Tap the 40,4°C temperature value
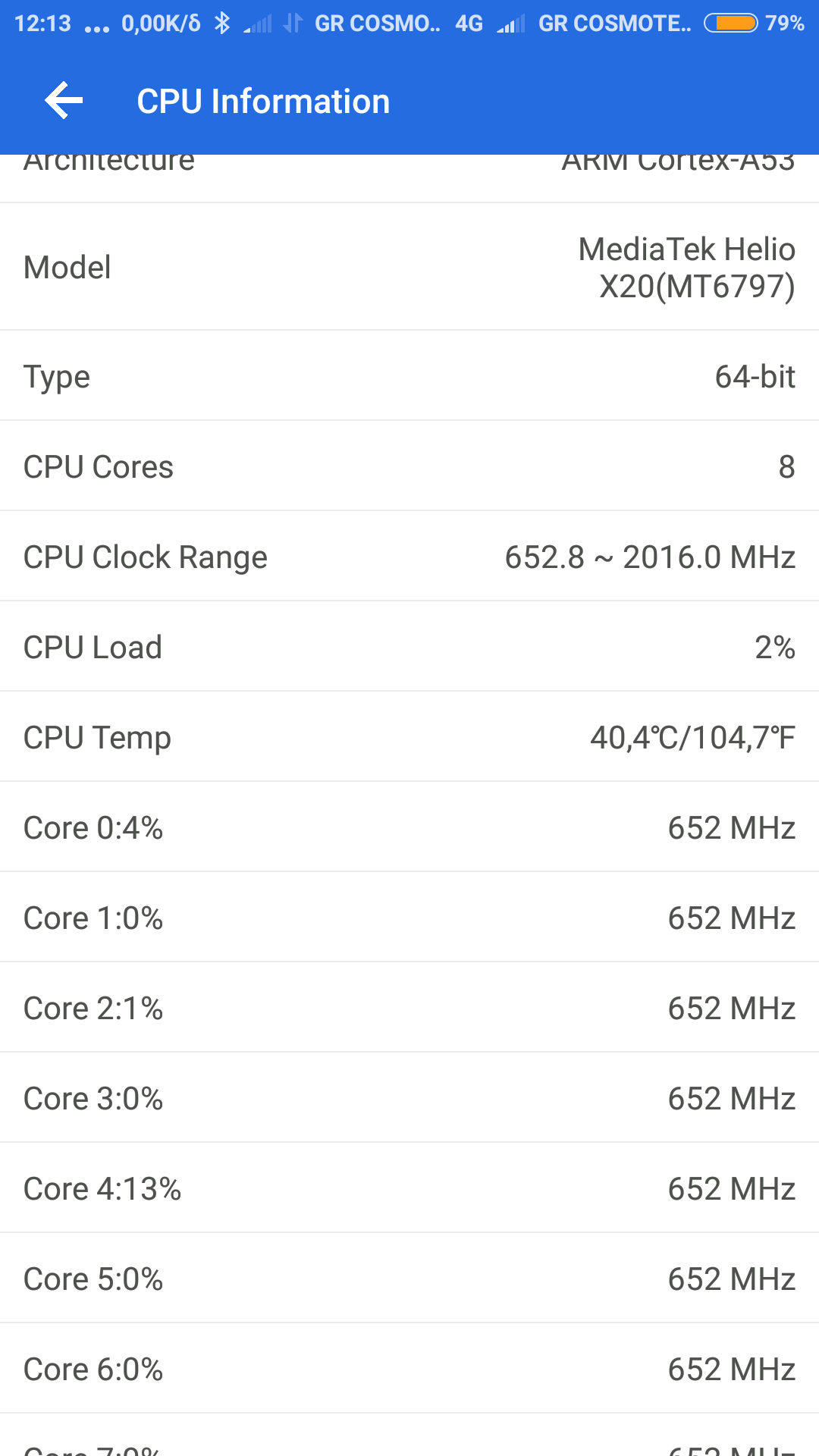 coord(692,738)
